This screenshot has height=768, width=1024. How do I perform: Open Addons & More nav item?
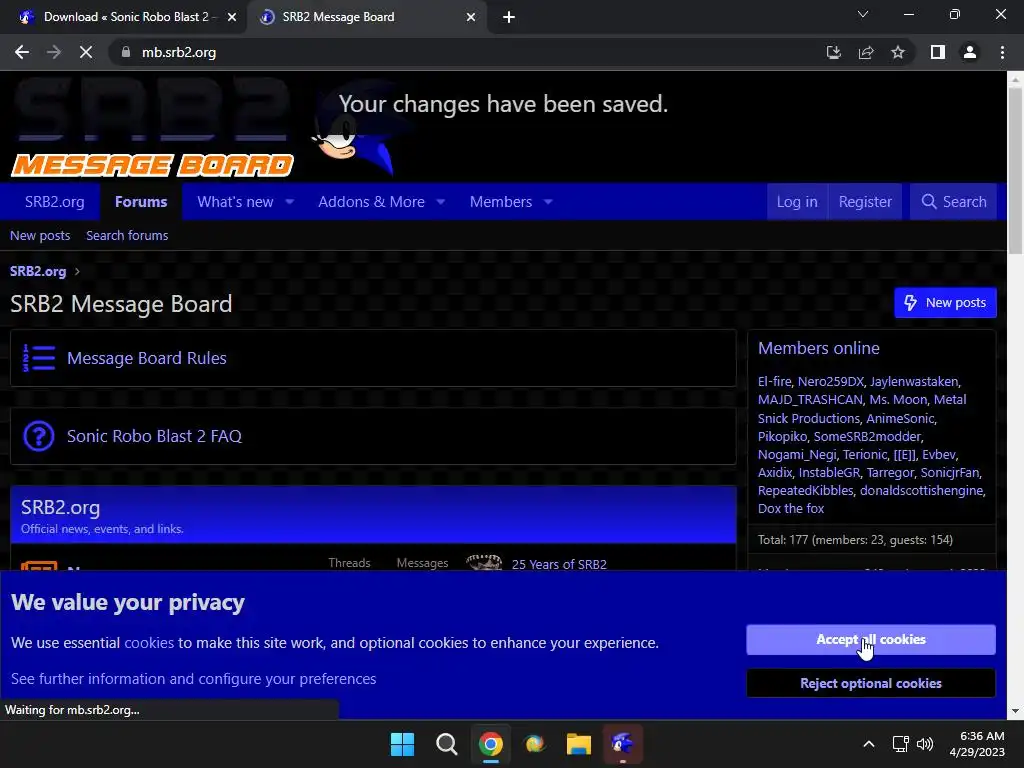pos(371,202)
